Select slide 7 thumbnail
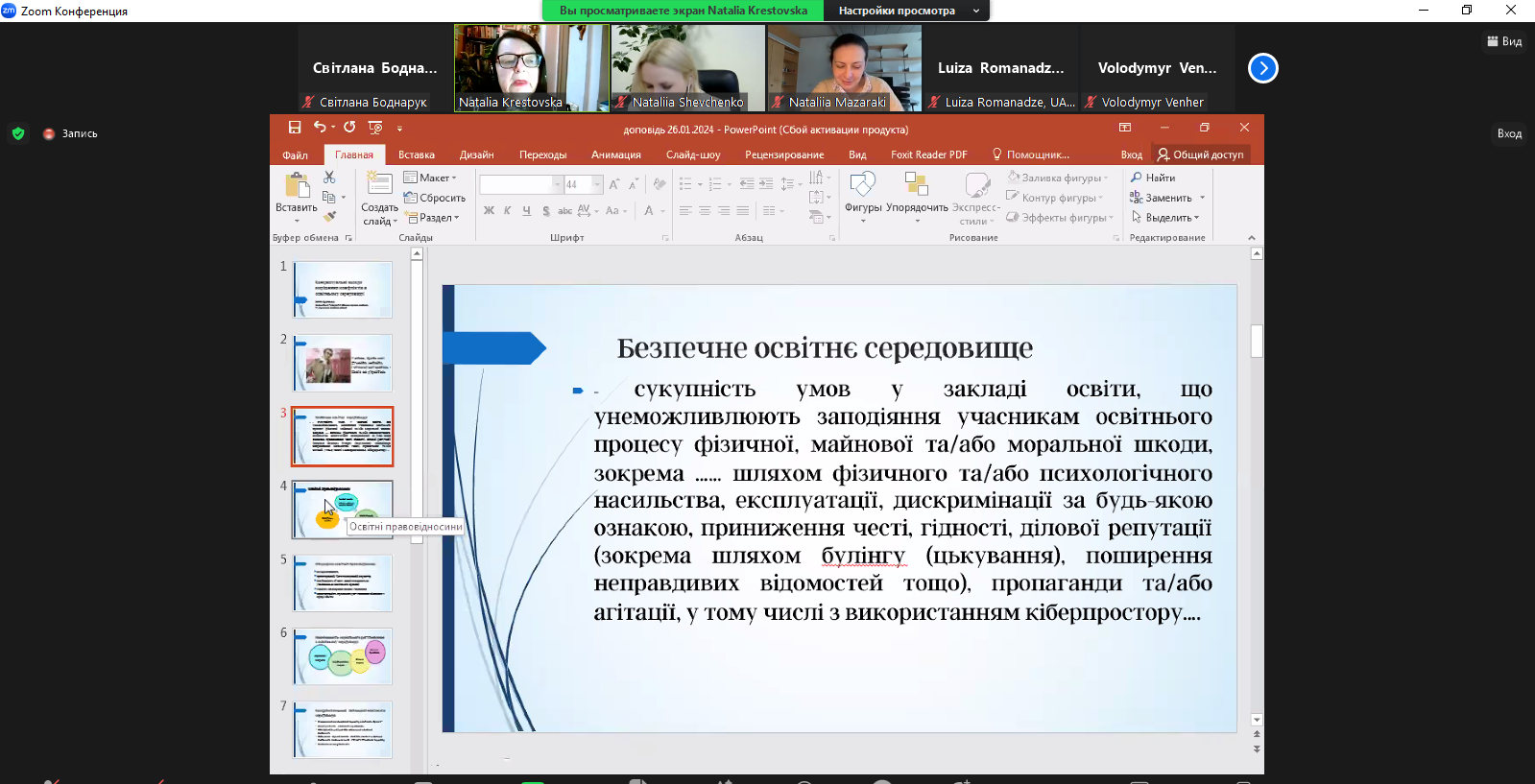The image size is (1535, 784). pyautogui.click(x=343, y=729)
